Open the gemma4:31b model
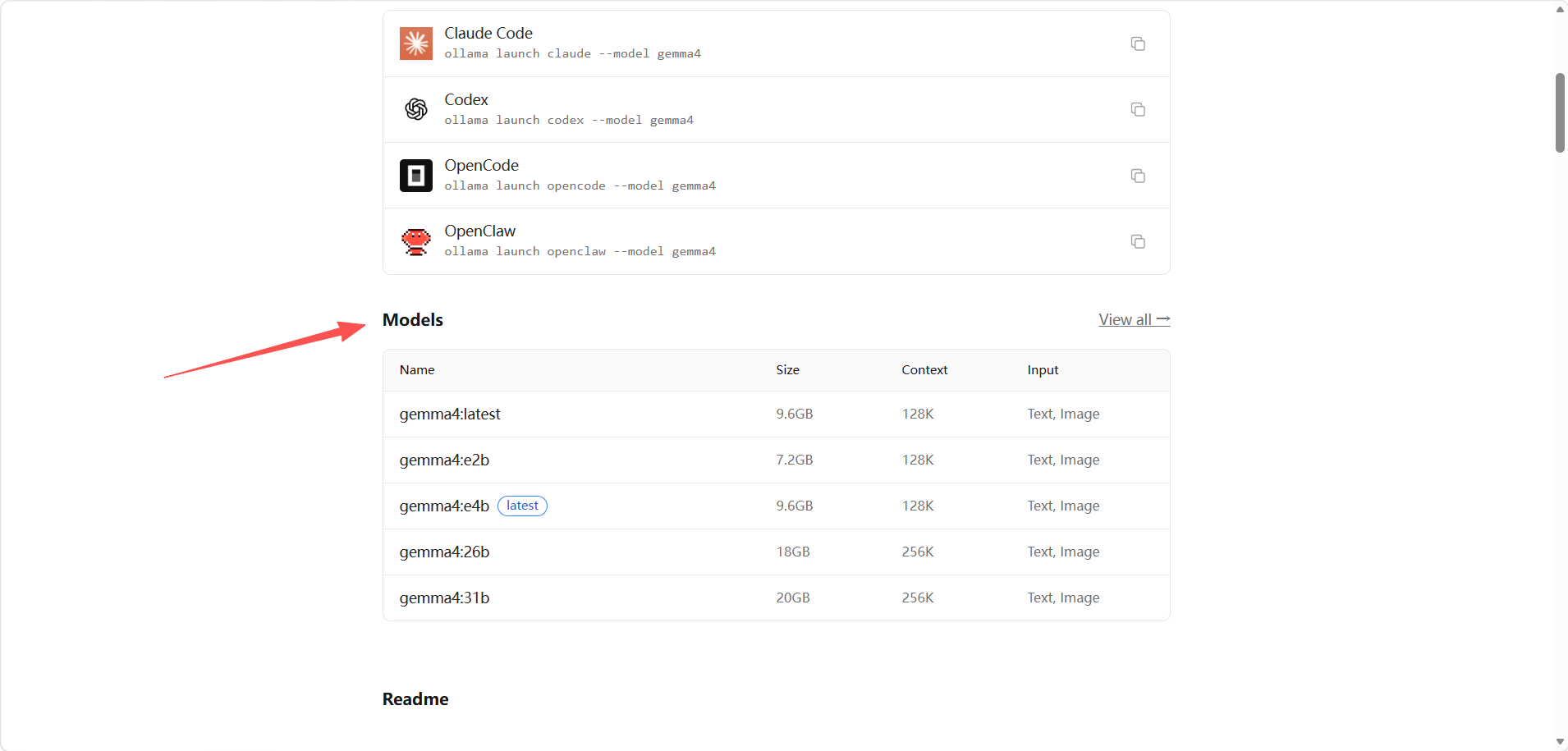The width and height of the screenshot is (1568, 751). coord(444,598)
